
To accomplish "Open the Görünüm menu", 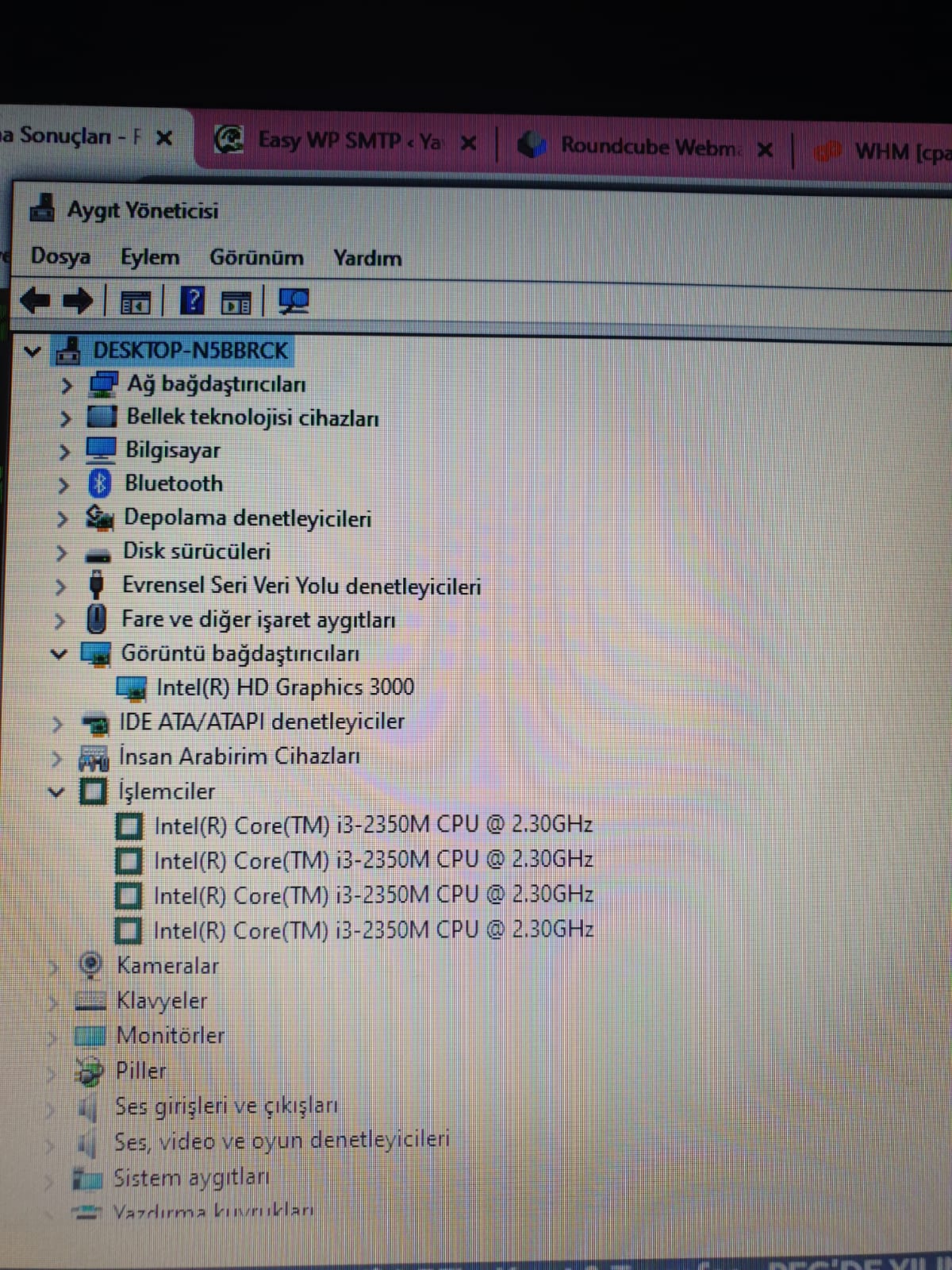I will (256, 258).
